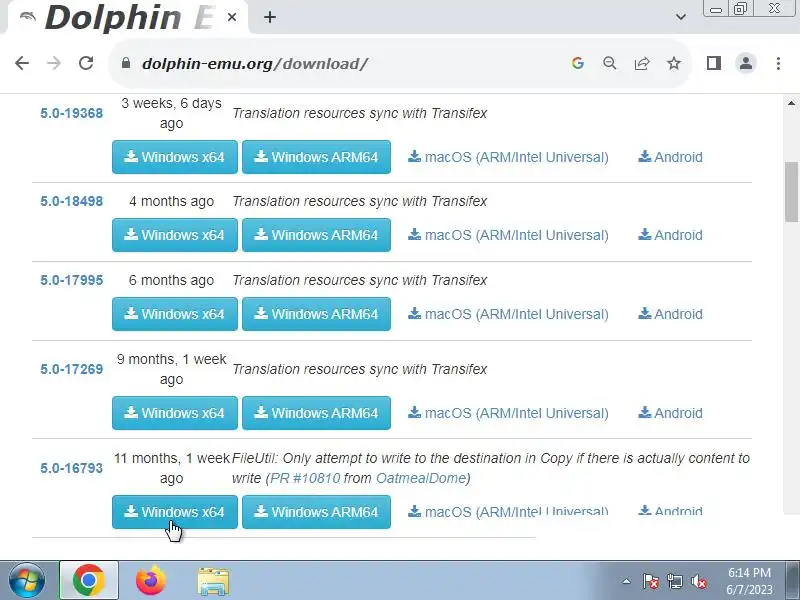Click the scrollbar up arrow

(791, 103)
